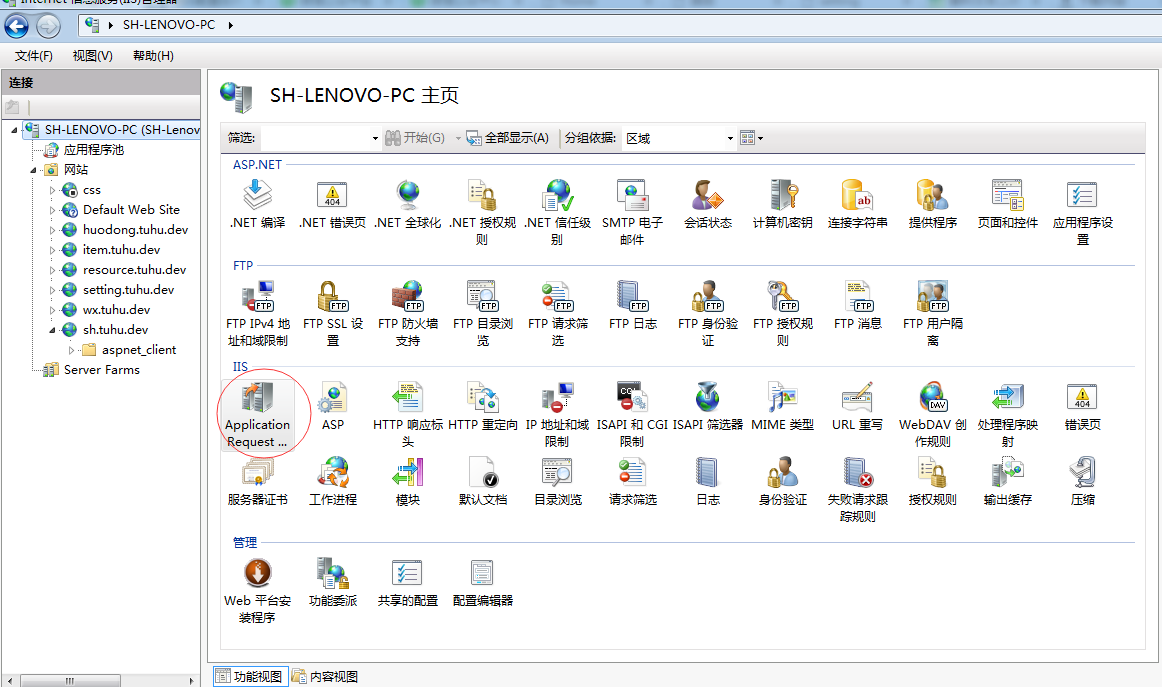This screenshot has height=687, width=1162.
Task: Open 默认文档 feature
Action: [x=482, y=482]
